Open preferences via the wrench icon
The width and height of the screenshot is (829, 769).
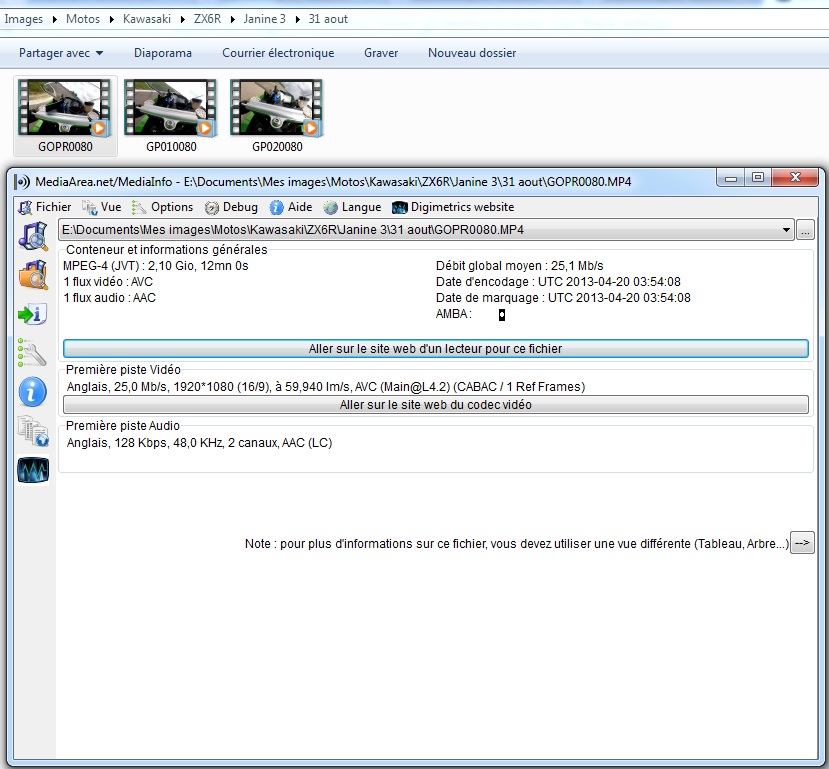click(33, 353)
